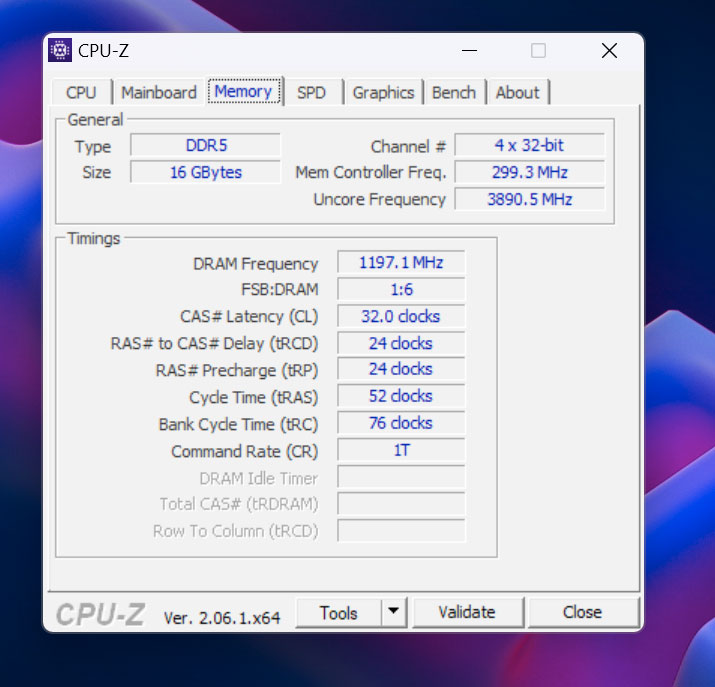Click the empty DRAM Idle Timer field
The image size is (715, 687).
[401, 477]
